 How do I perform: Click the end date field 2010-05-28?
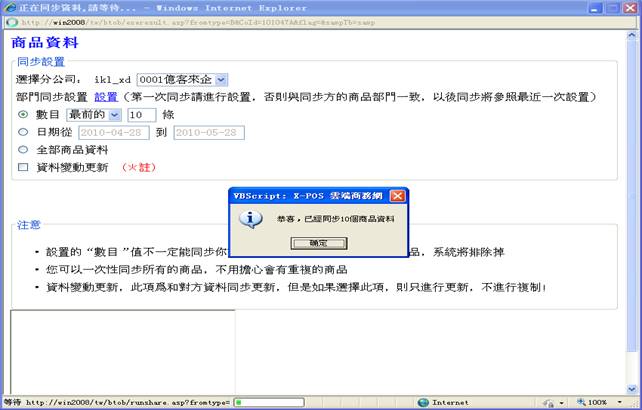coord(208,132)
